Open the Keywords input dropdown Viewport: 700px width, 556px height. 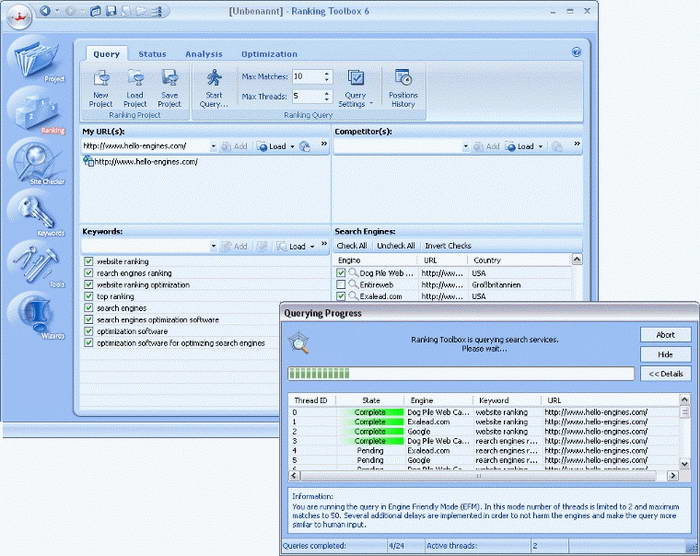click(x=213, y=246)
